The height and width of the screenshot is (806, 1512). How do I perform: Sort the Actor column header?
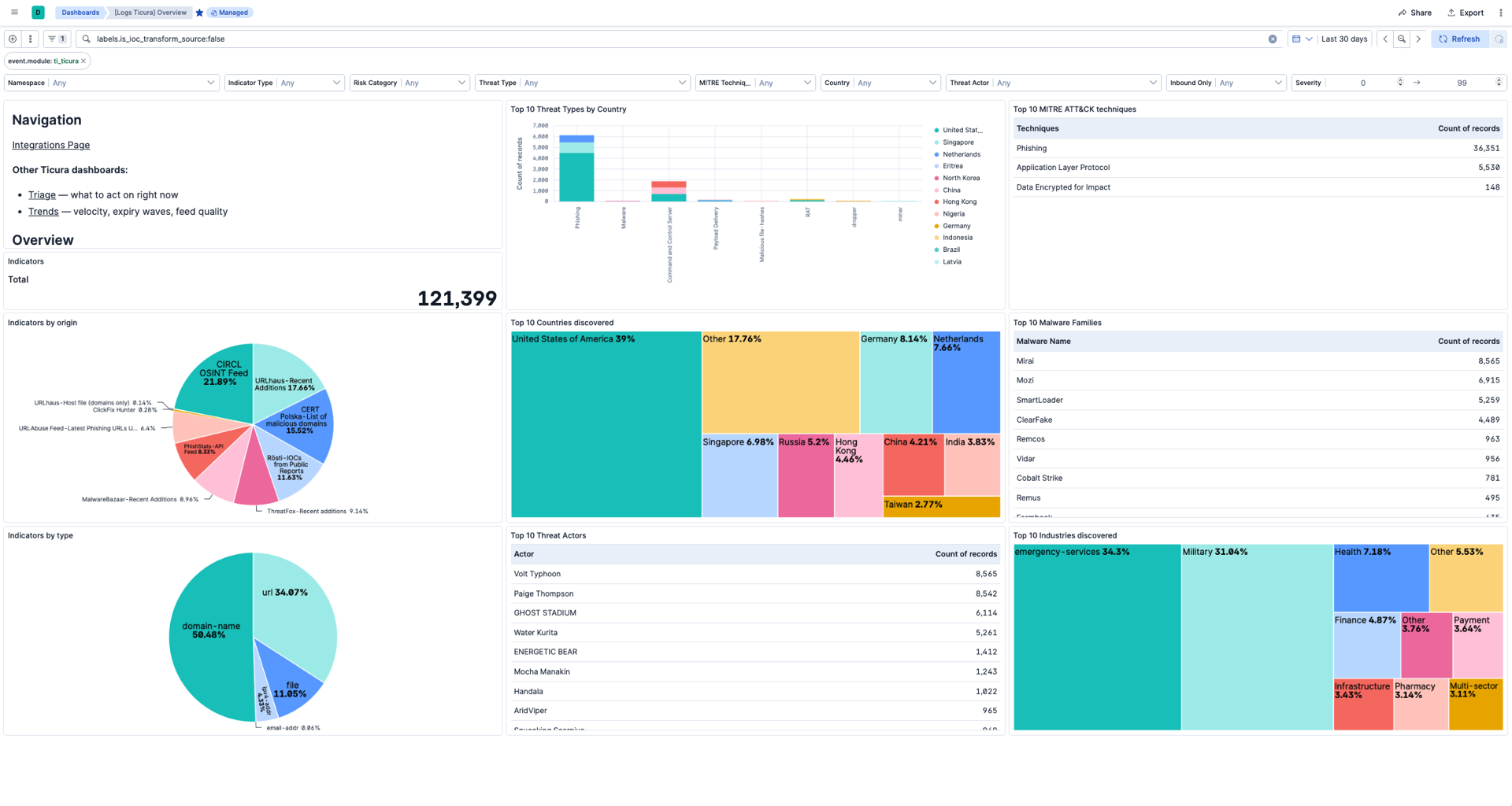[524, 554]
